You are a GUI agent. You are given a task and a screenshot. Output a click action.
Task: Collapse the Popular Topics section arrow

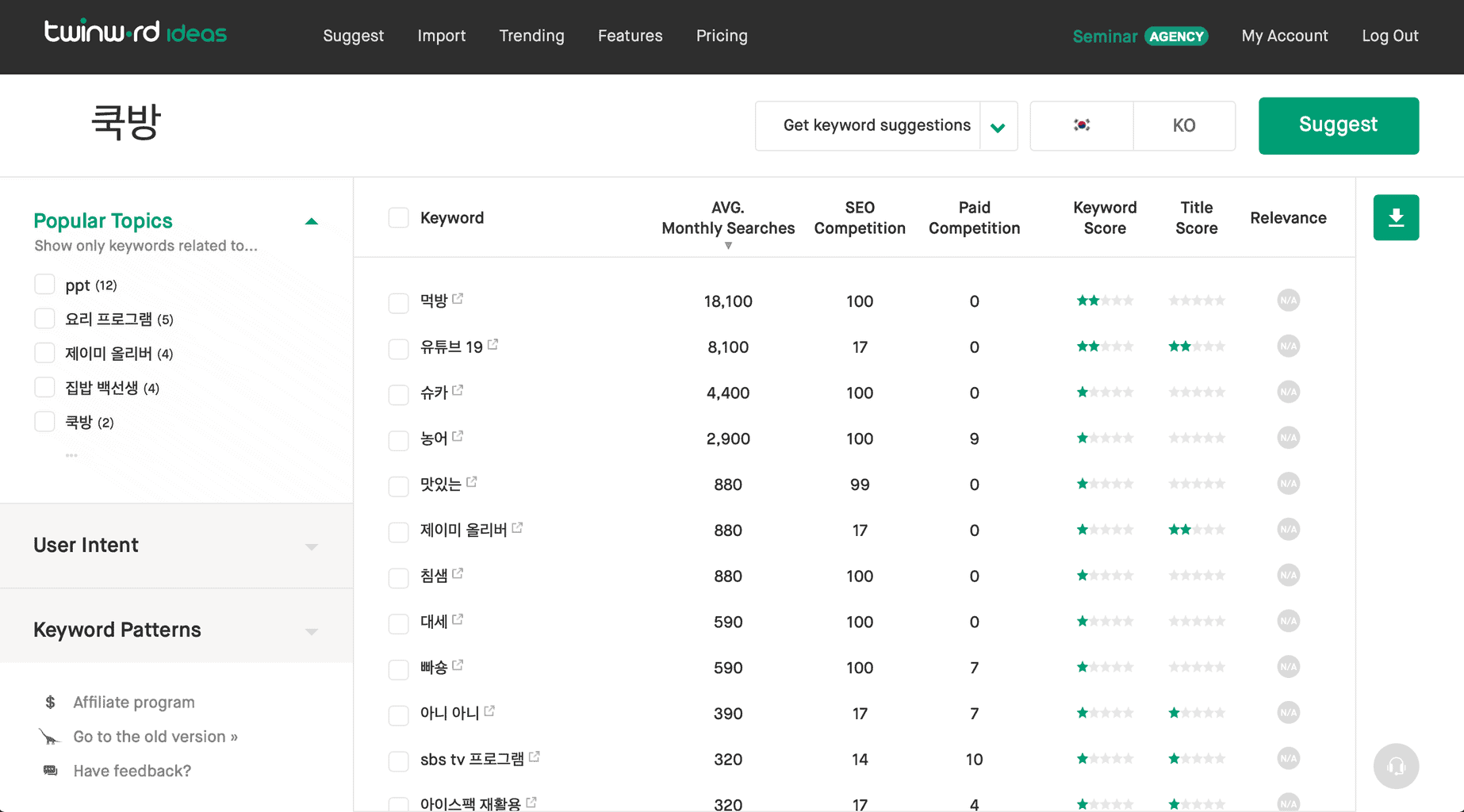312,222
